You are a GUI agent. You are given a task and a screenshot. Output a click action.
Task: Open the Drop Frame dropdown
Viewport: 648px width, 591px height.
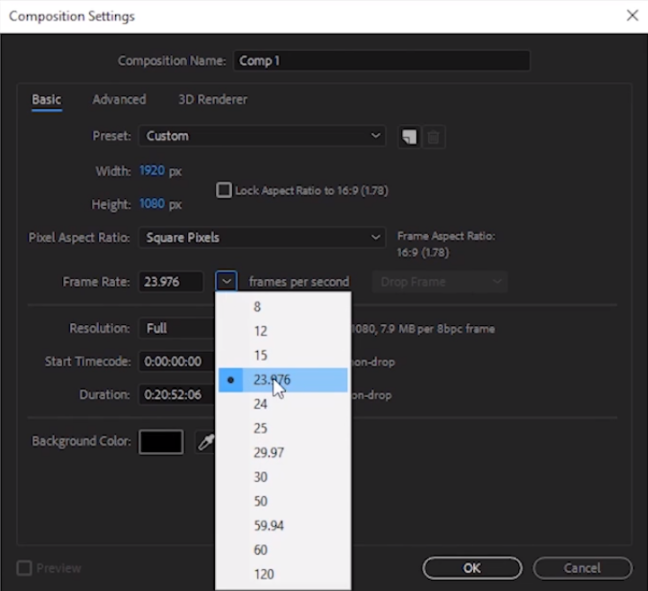tap(440, 282)
